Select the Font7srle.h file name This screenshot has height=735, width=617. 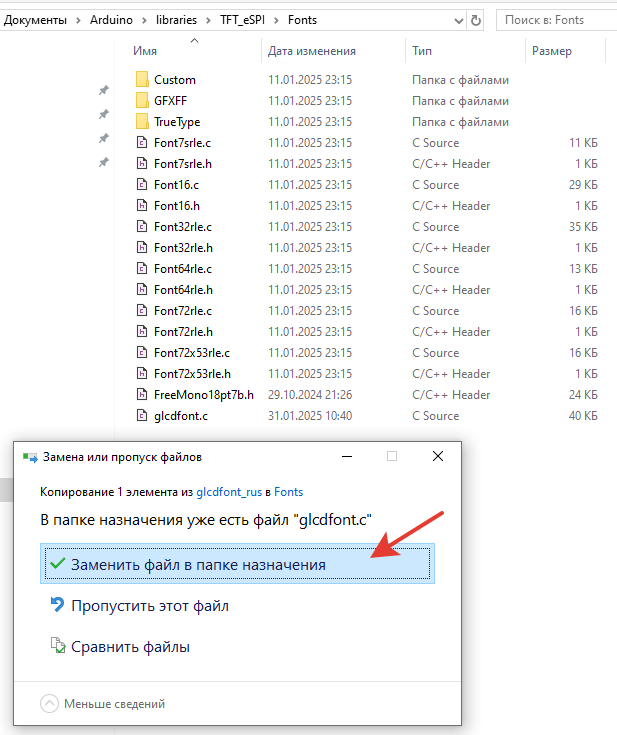click(183, 164)
